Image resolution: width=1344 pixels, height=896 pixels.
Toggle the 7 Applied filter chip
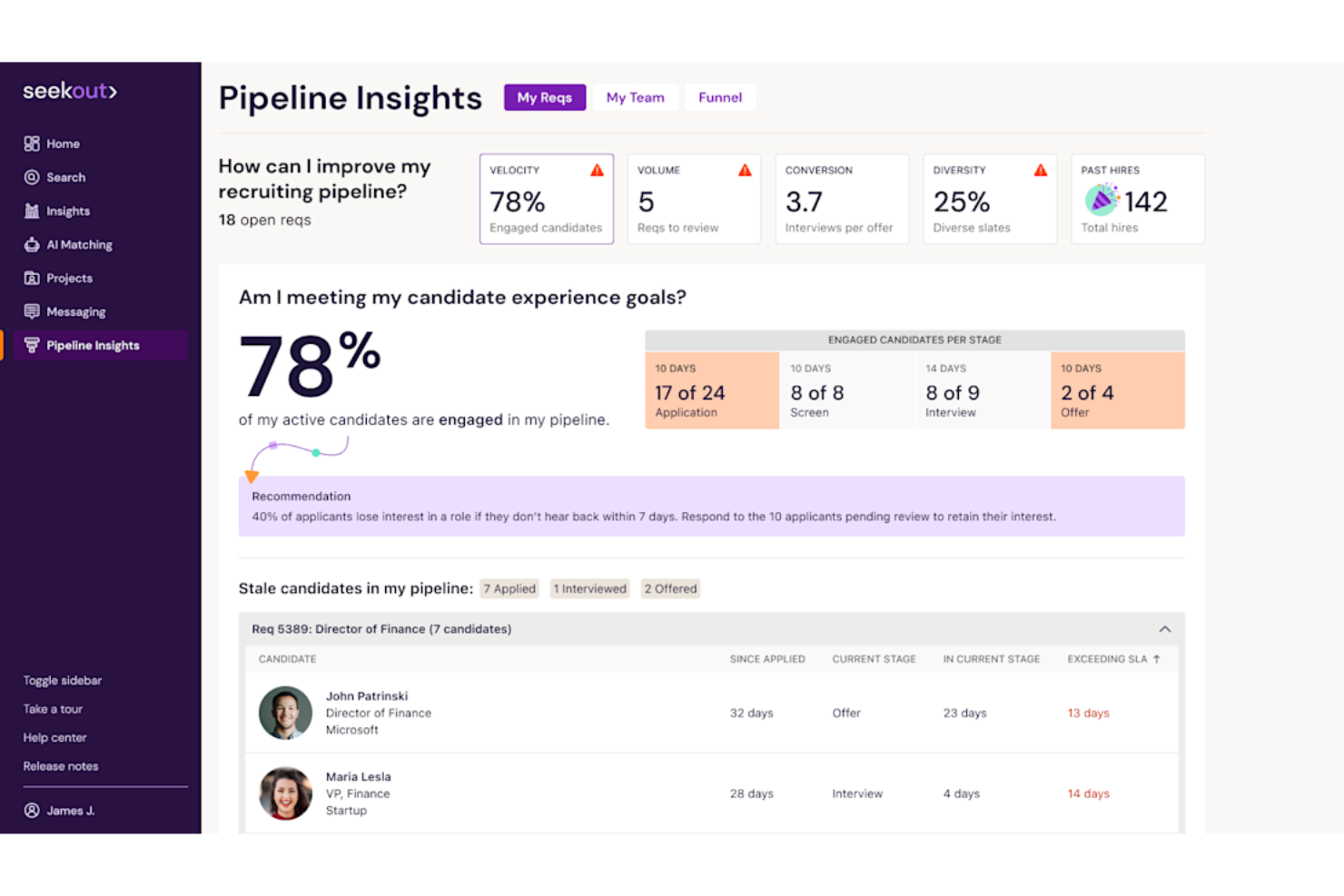pos(509,588)
